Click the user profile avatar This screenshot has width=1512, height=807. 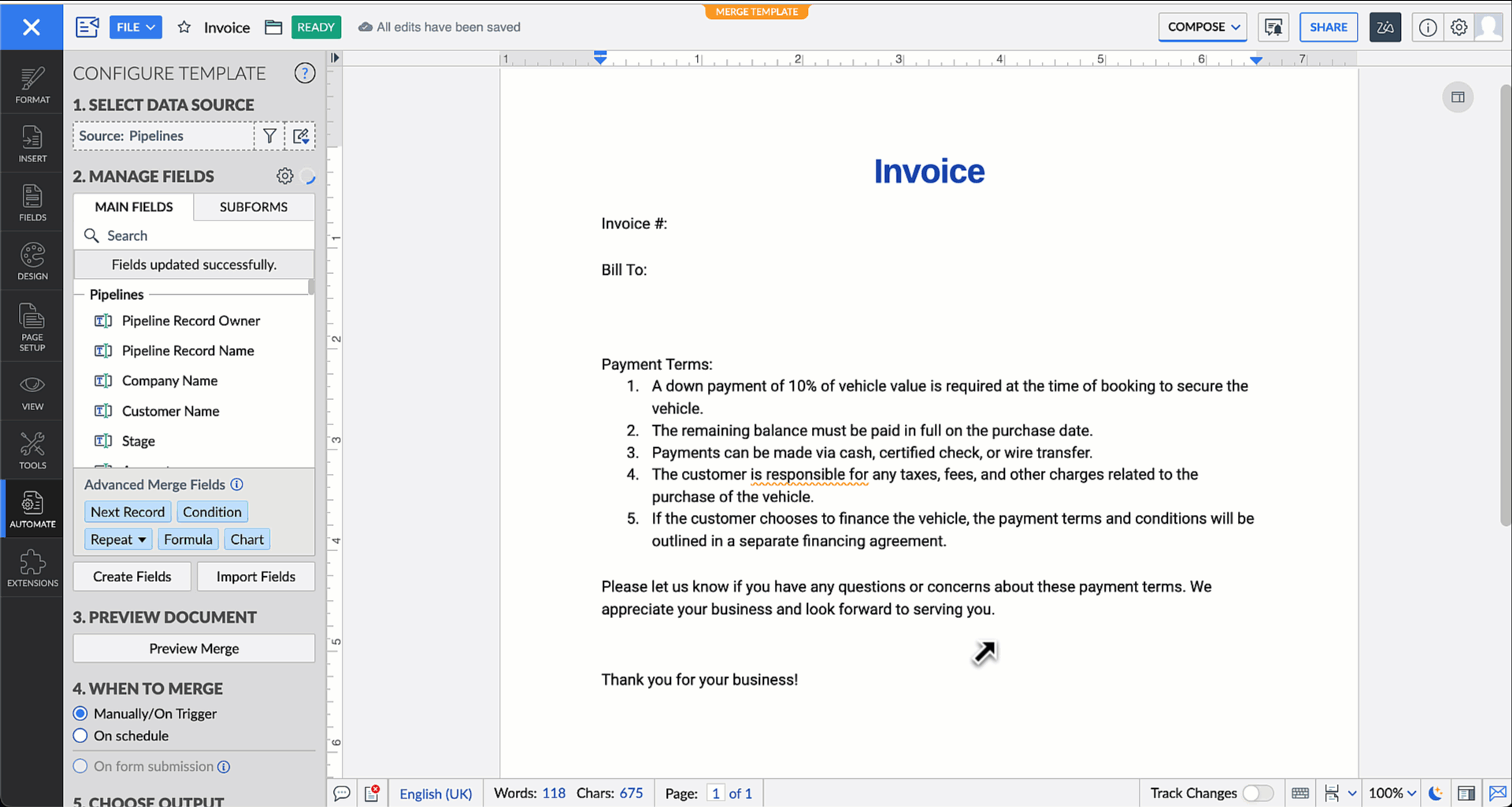coord(1489,28)
